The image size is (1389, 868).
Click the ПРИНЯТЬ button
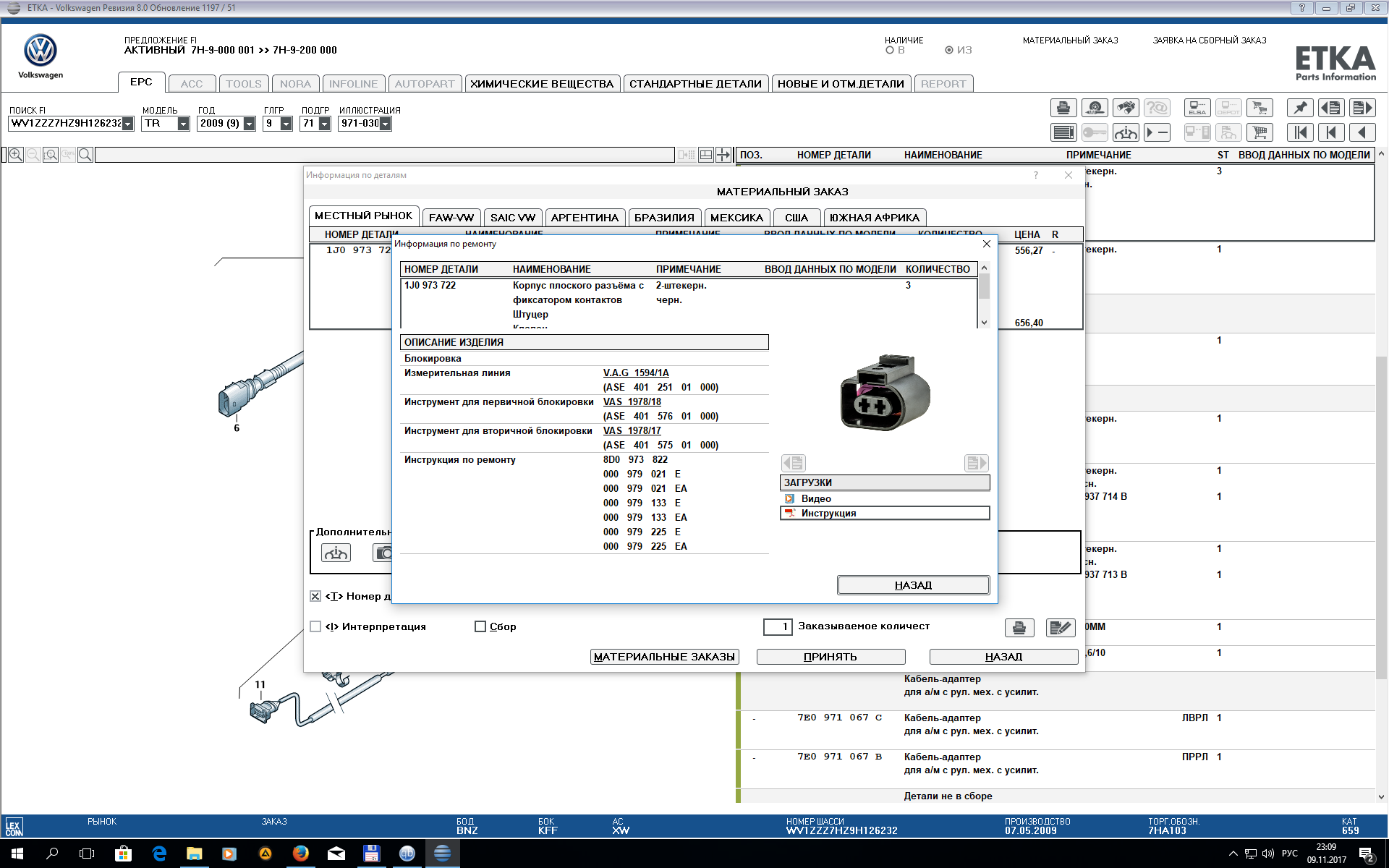coord(831,657)
